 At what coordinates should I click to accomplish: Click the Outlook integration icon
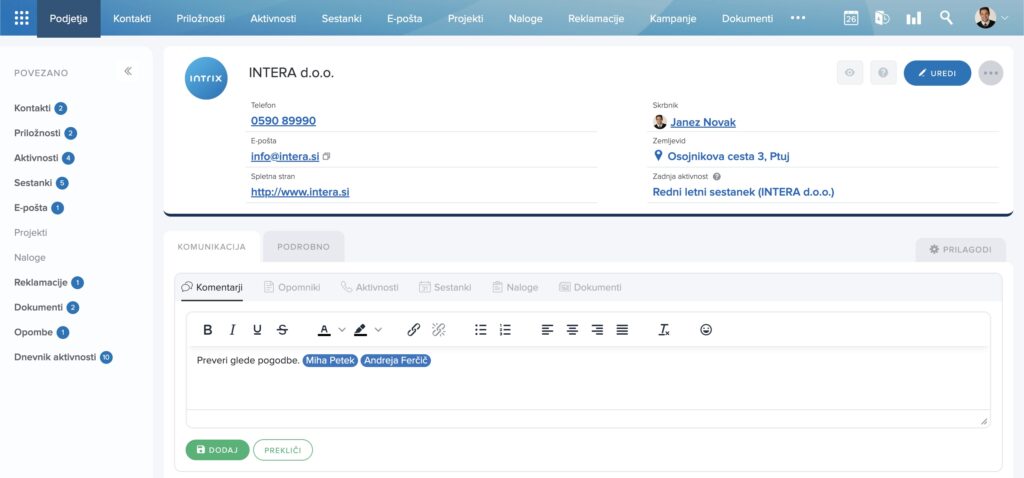882,18
